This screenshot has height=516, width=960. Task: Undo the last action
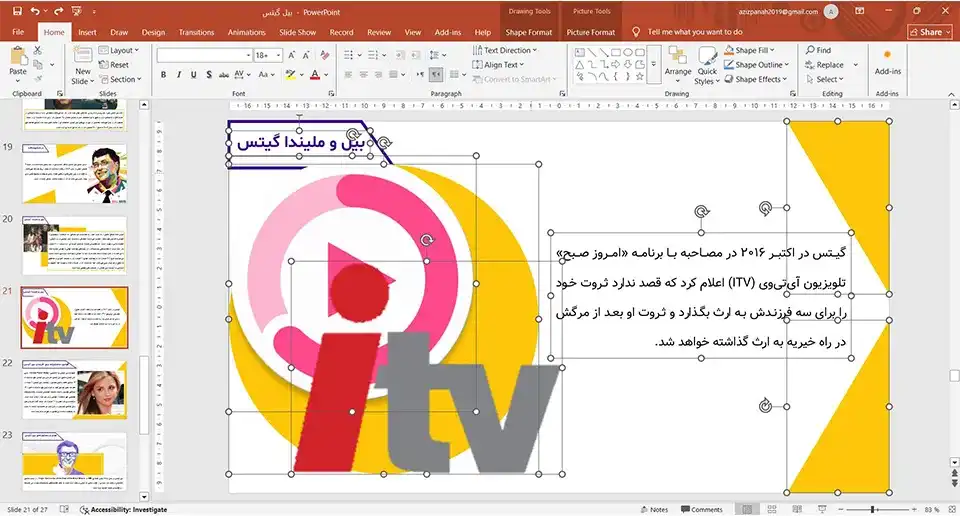click(x=36, y=12)
